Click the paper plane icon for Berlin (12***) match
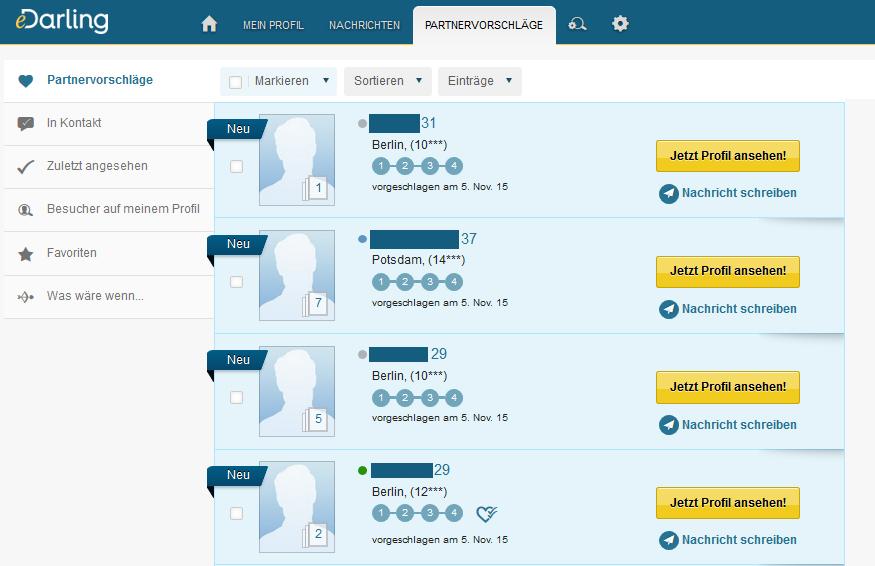This screenshot has height=566, width=875. (669, 540)
